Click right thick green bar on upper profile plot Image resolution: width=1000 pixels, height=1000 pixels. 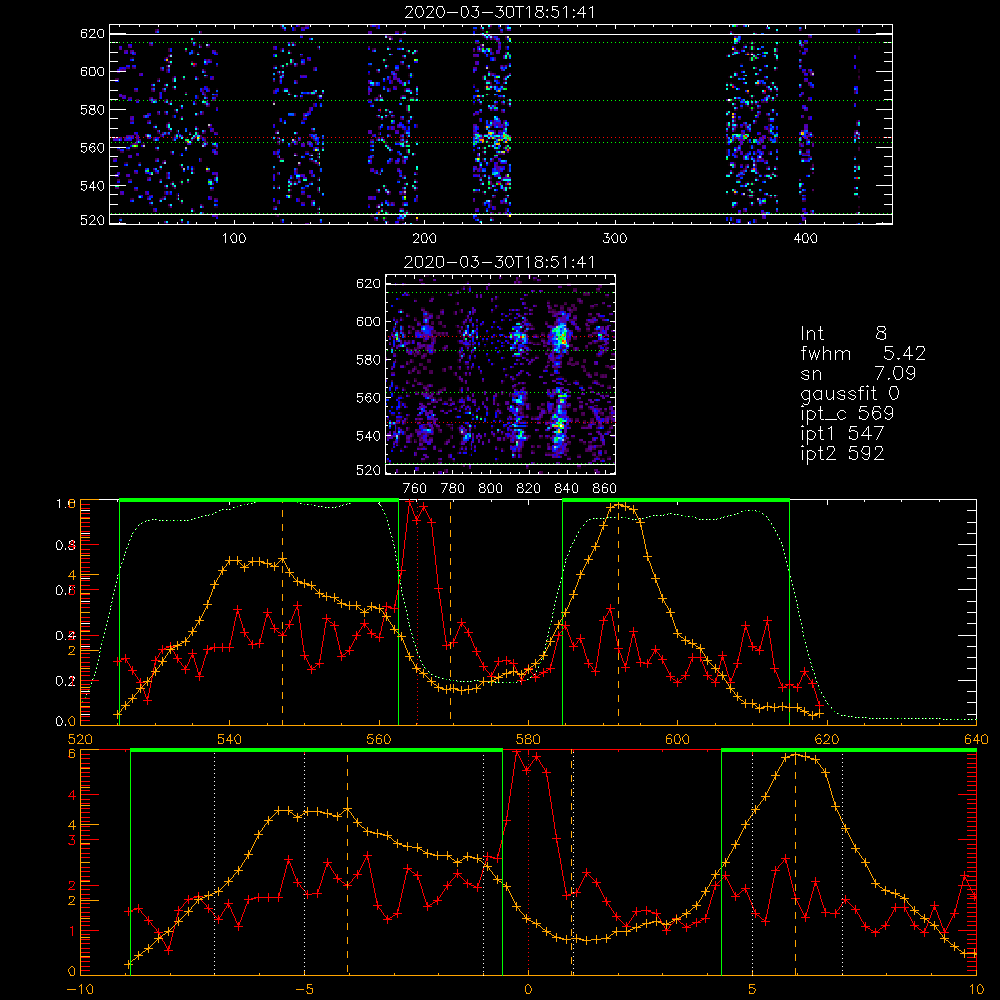[x=676, y=501]
